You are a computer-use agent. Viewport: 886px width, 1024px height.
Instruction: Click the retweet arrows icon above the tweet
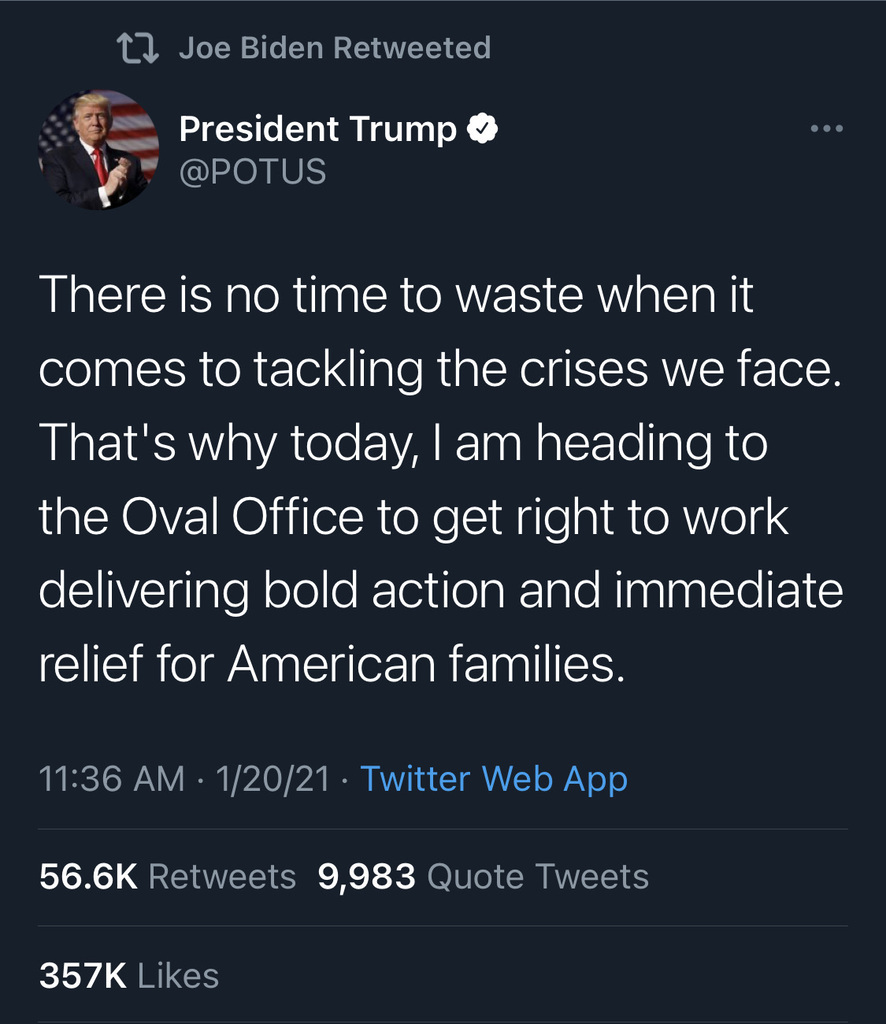138,47
